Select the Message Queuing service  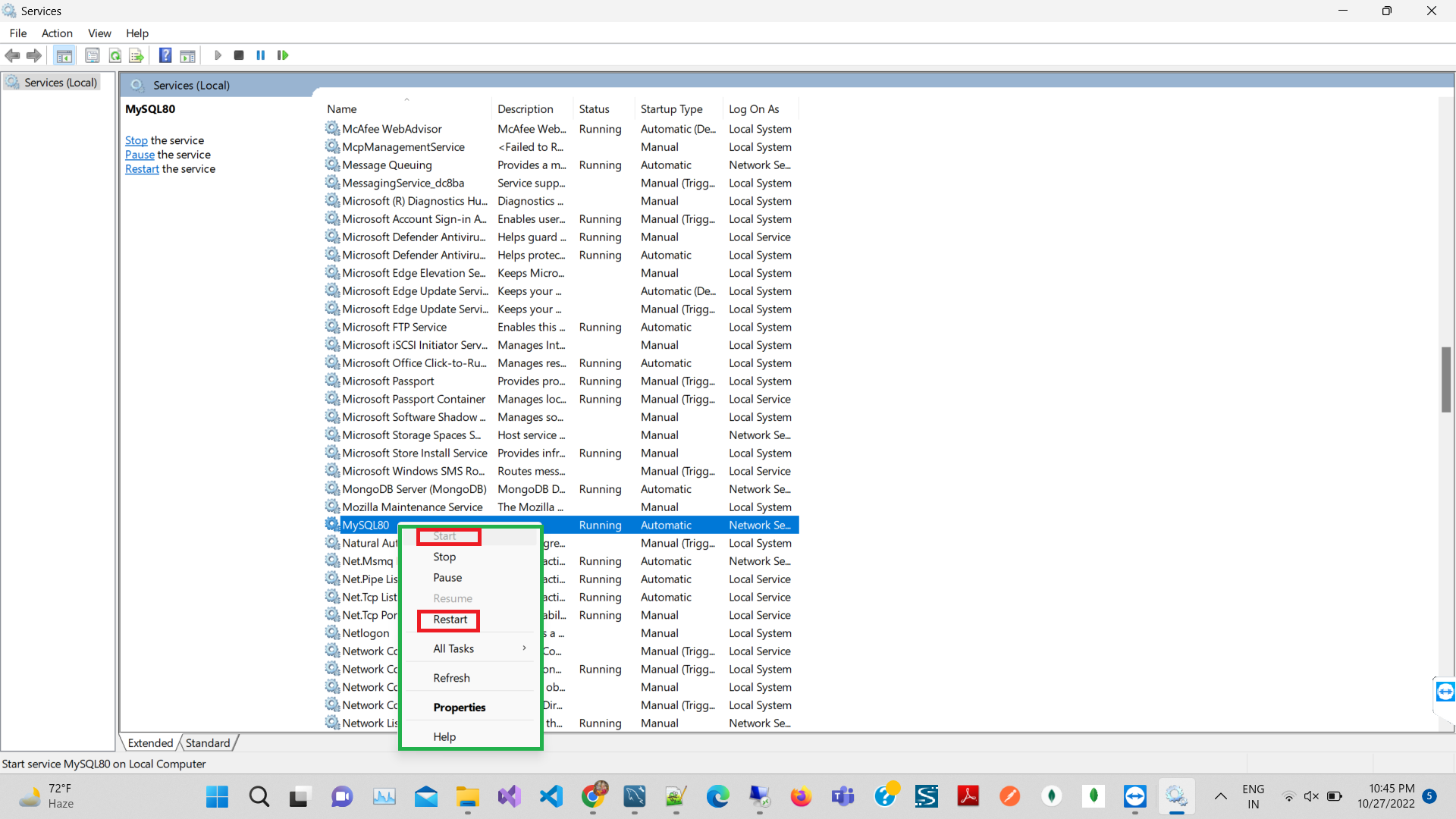561,165
